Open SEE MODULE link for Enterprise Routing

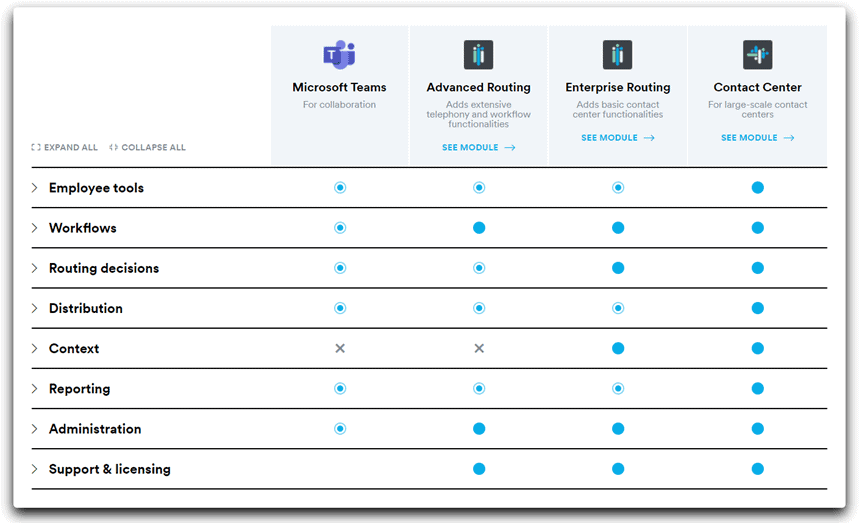point(617,138)
